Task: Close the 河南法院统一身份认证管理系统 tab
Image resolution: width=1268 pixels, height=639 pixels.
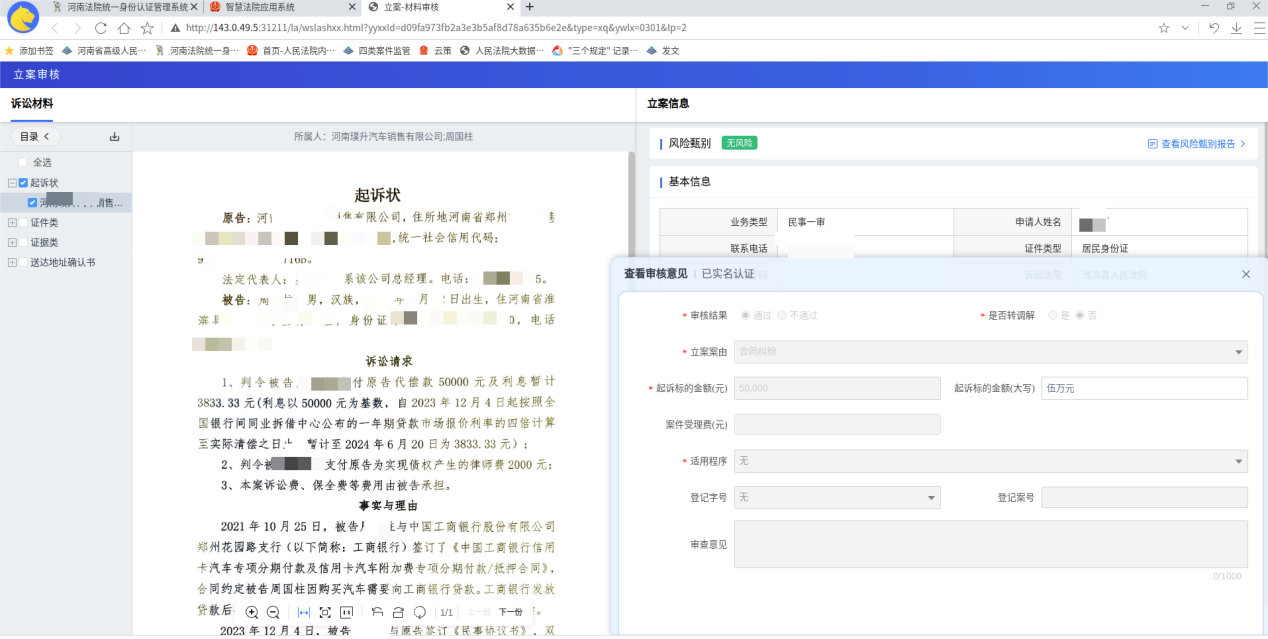Action: point(192,7)
